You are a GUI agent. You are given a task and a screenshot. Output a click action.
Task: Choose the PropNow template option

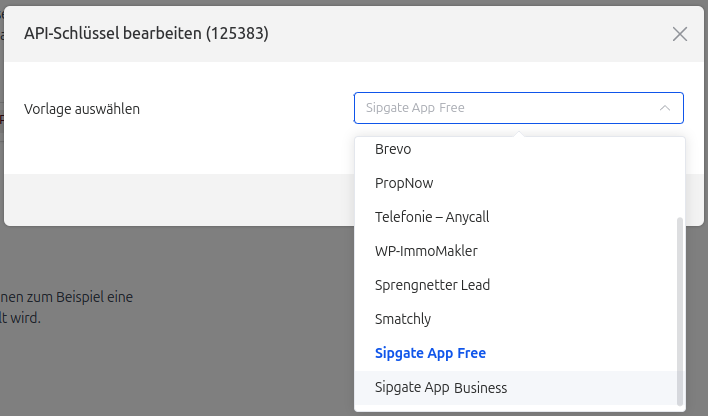[x=404, y=183]
